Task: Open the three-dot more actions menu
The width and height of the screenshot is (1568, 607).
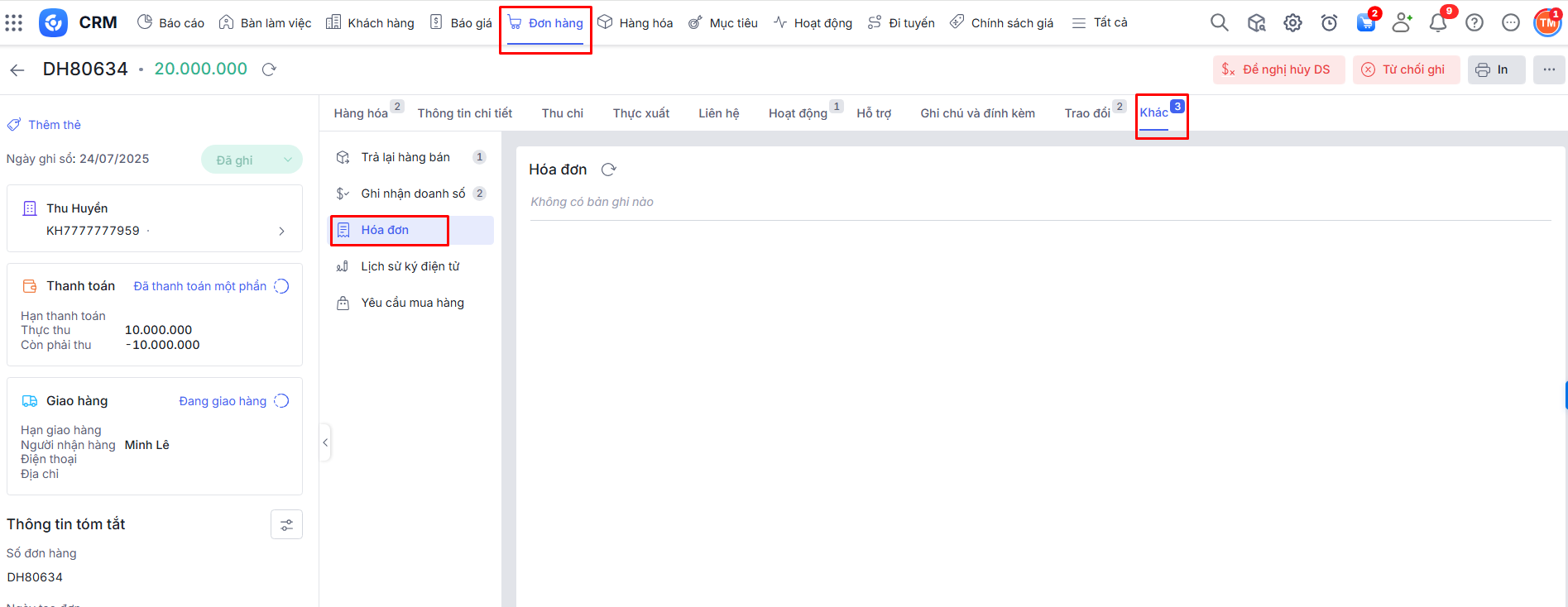Action: tap(1548, 69)
